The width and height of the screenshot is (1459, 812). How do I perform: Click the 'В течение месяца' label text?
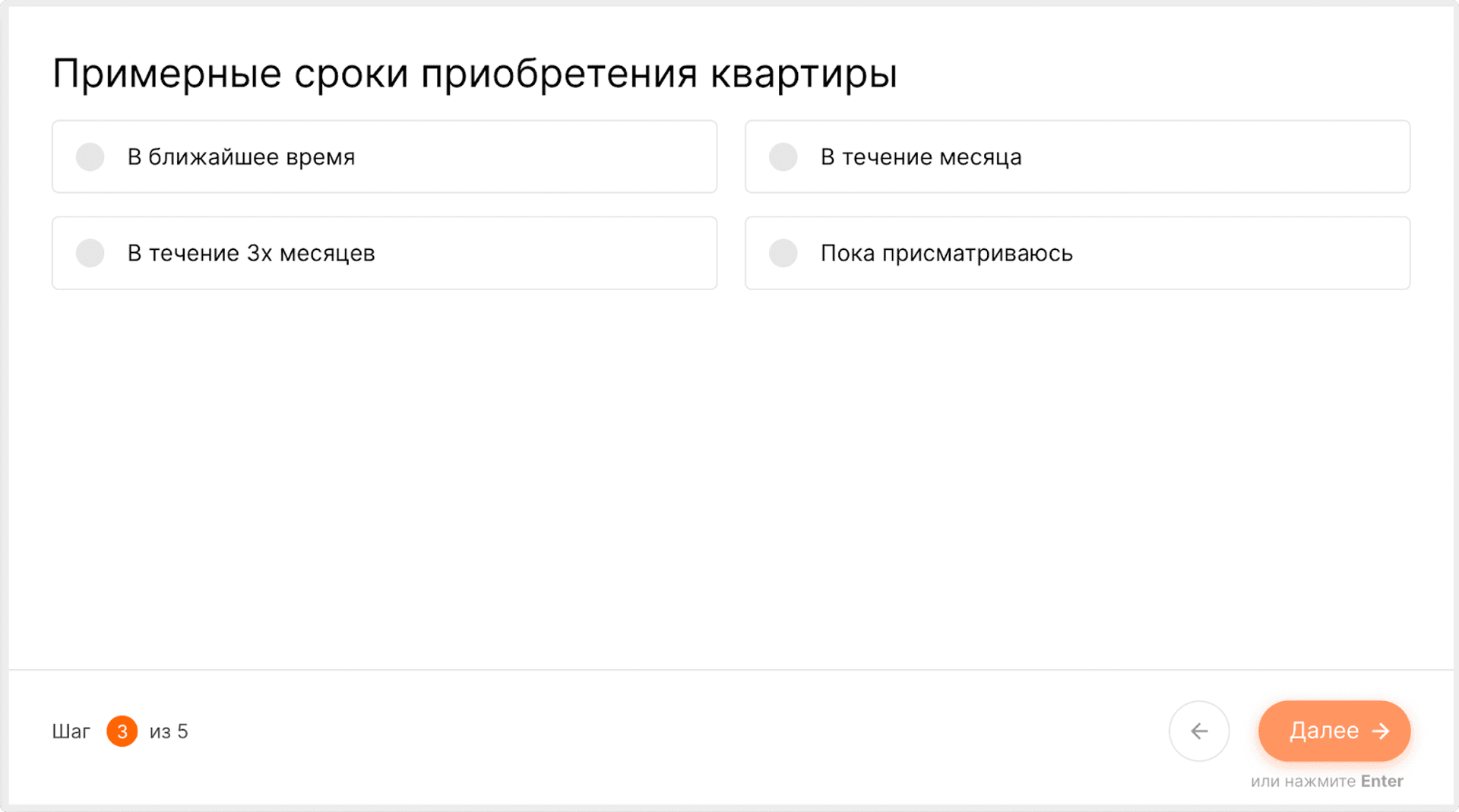[x=920, y=157]
